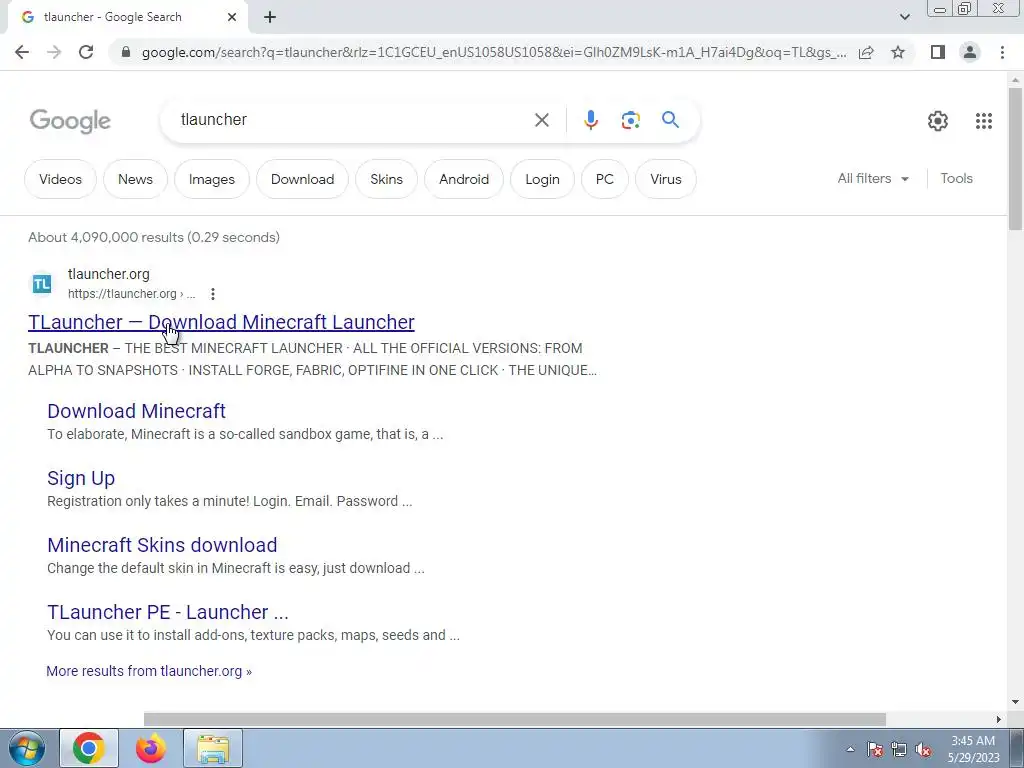Reload the page with the refresh icon
This screenshot has height=768, width=1024.
tap(86, 52)
